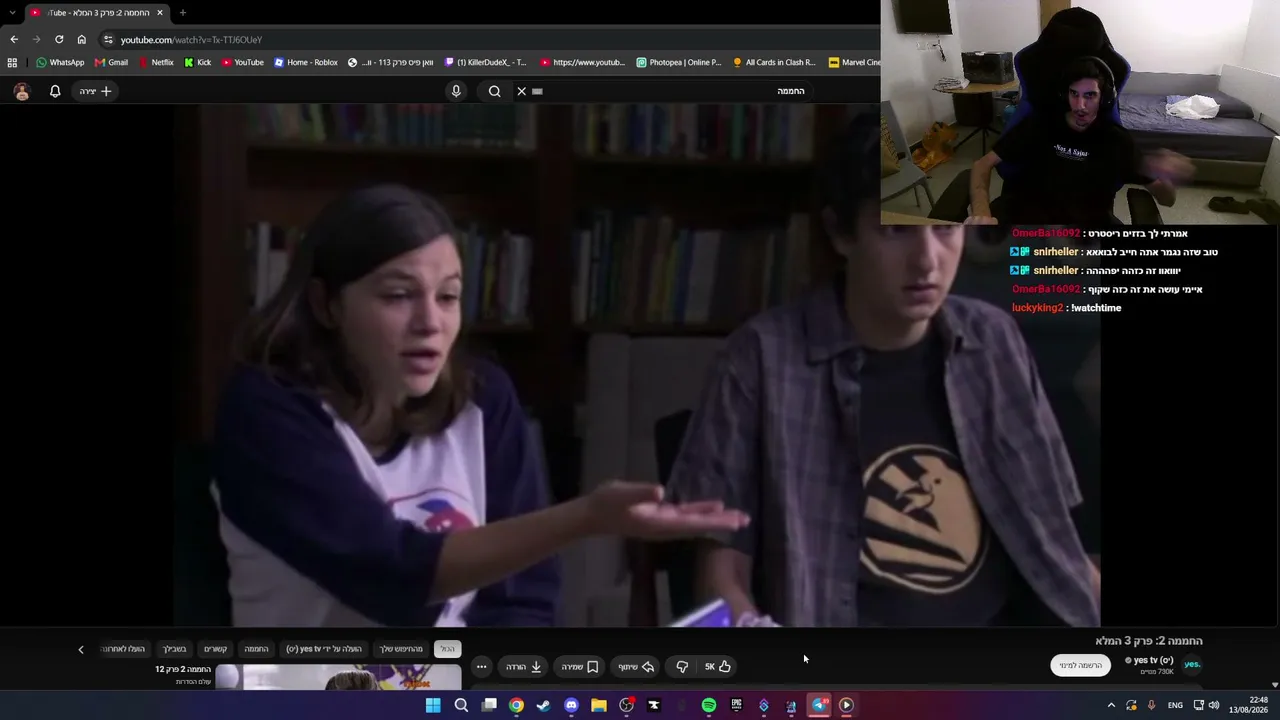This screenshot has height=720, width=1280.
Task: Open Windows taskbar search
Action: [461, 705]
